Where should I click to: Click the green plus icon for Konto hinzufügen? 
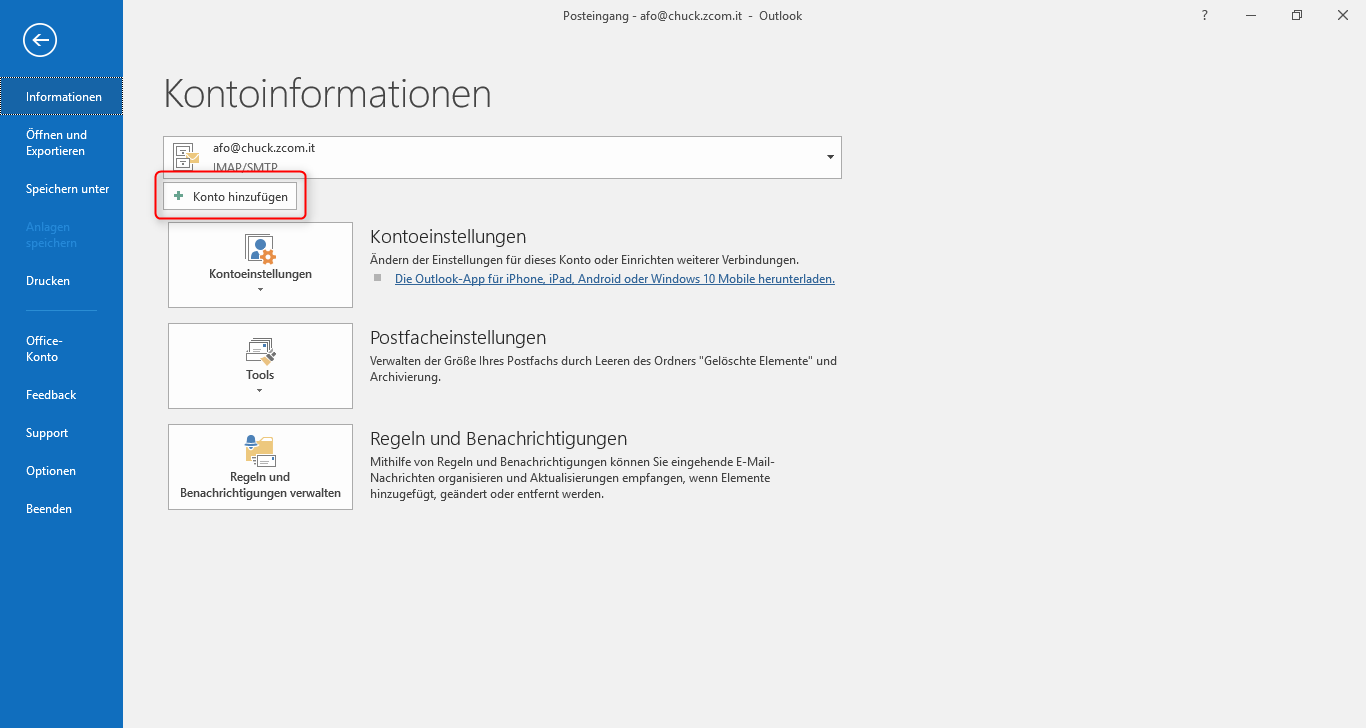click(x=179, y=197)
